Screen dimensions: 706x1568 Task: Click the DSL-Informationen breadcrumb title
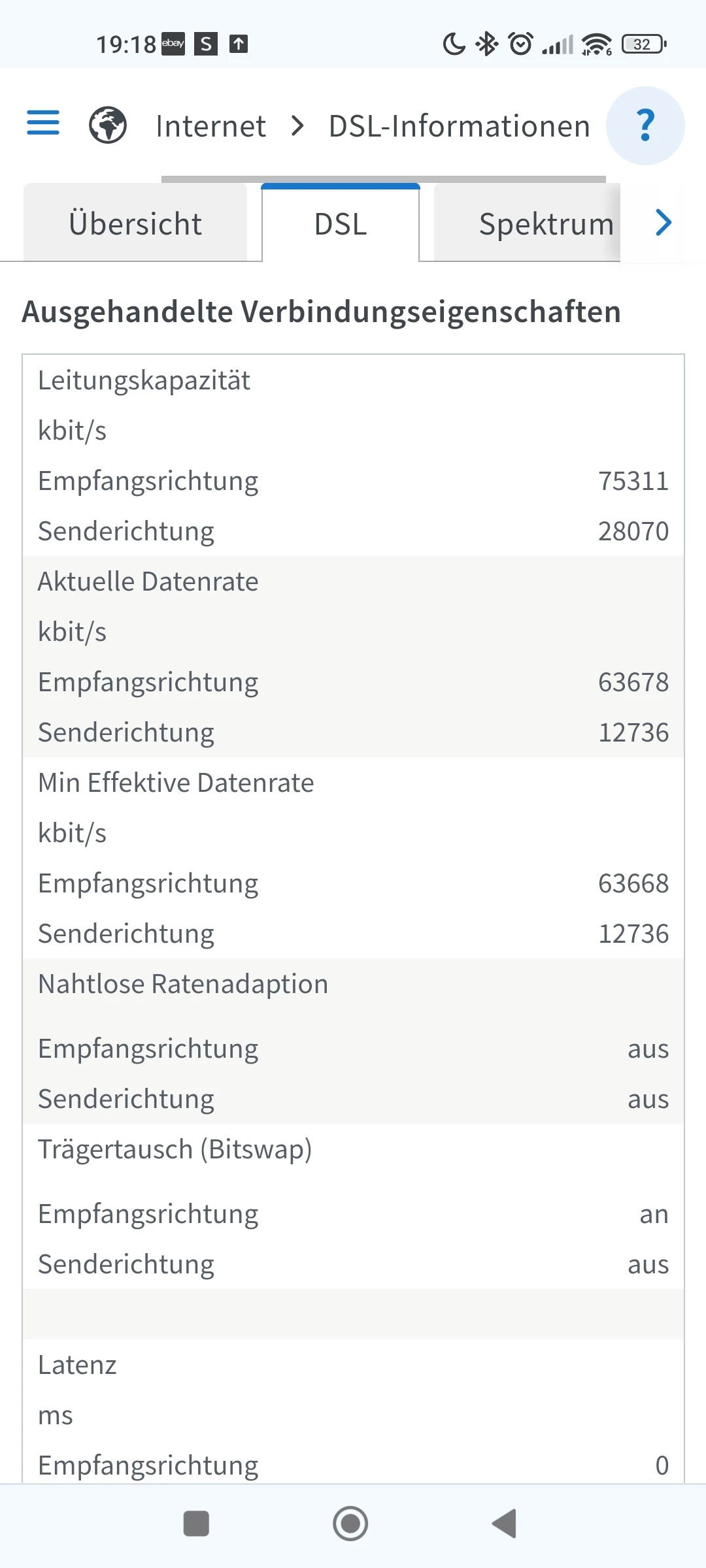[x=459, y=125]
